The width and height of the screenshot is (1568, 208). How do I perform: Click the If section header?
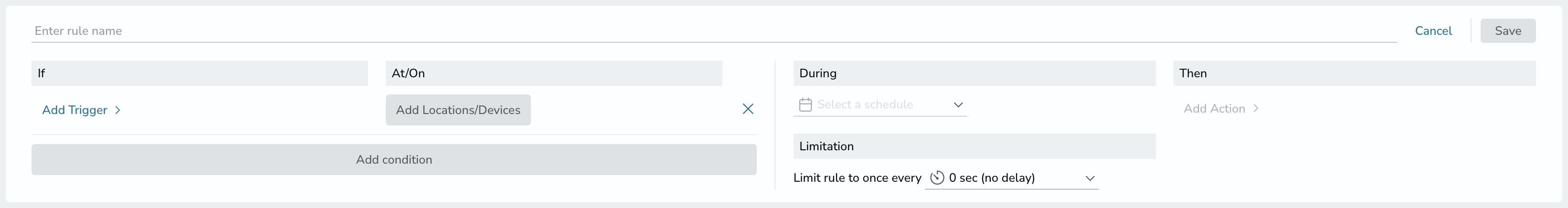tap(200, 73)
